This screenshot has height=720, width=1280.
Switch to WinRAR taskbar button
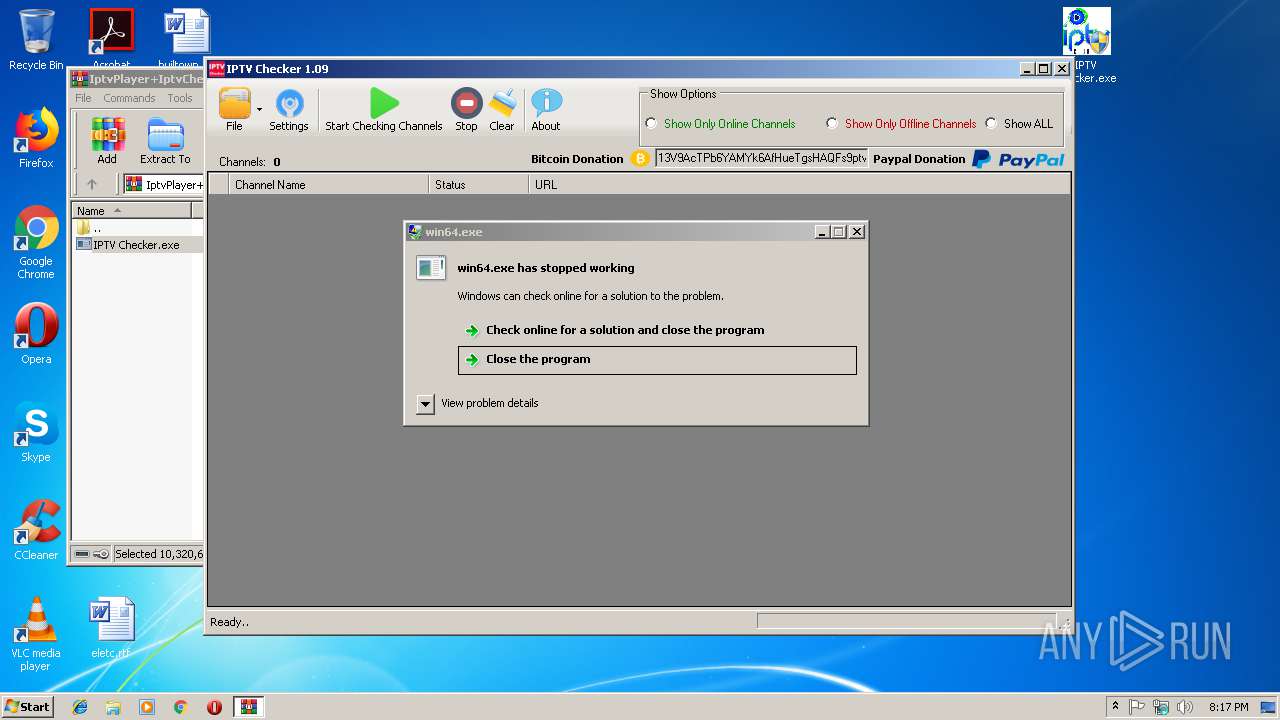[x=249, y=707]
